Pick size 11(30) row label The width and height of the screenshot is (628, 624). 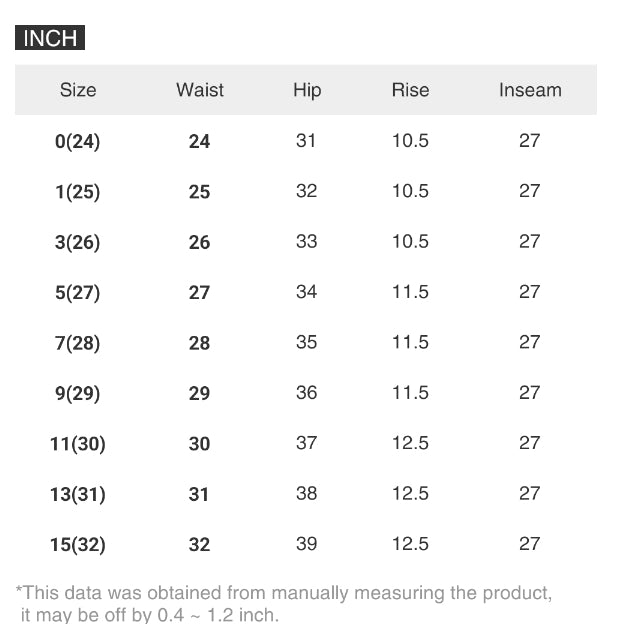[x=78, y=444]
